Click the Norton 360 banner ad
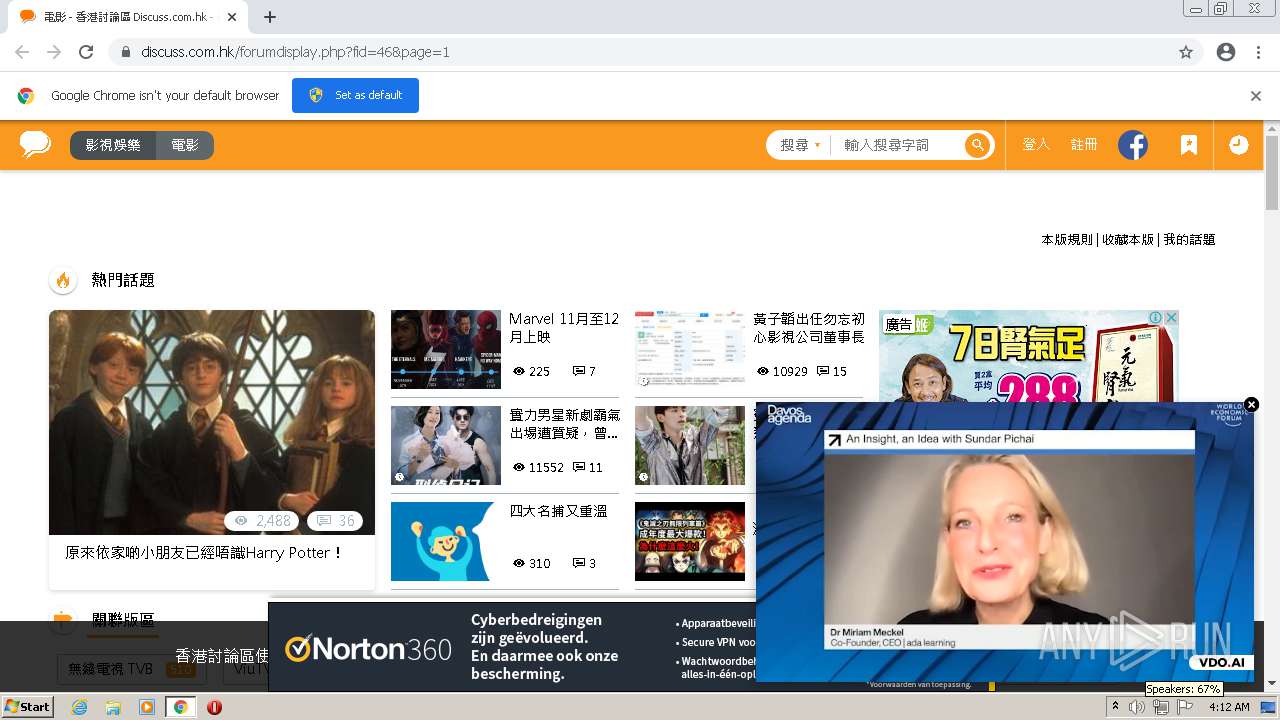 tap(511, 647)
